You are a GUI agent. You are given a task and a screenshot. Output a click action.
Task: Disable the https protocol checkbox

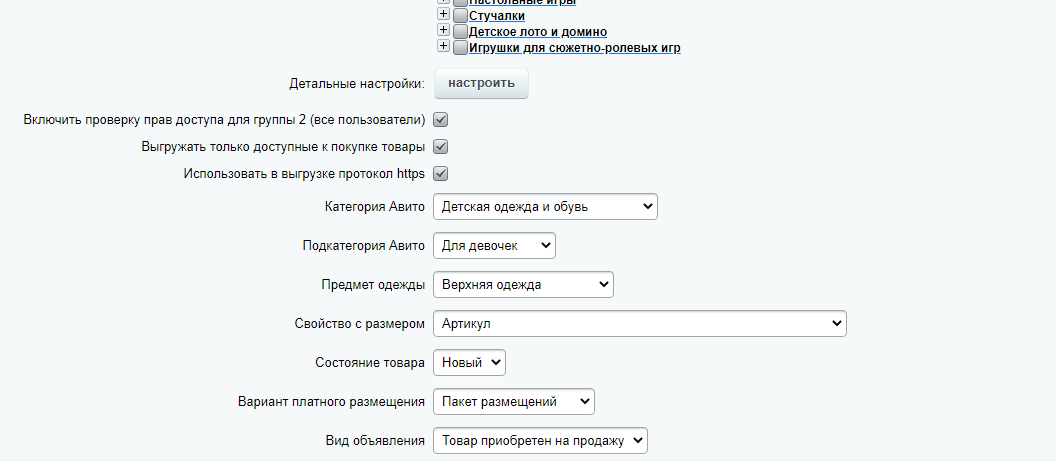440,174
